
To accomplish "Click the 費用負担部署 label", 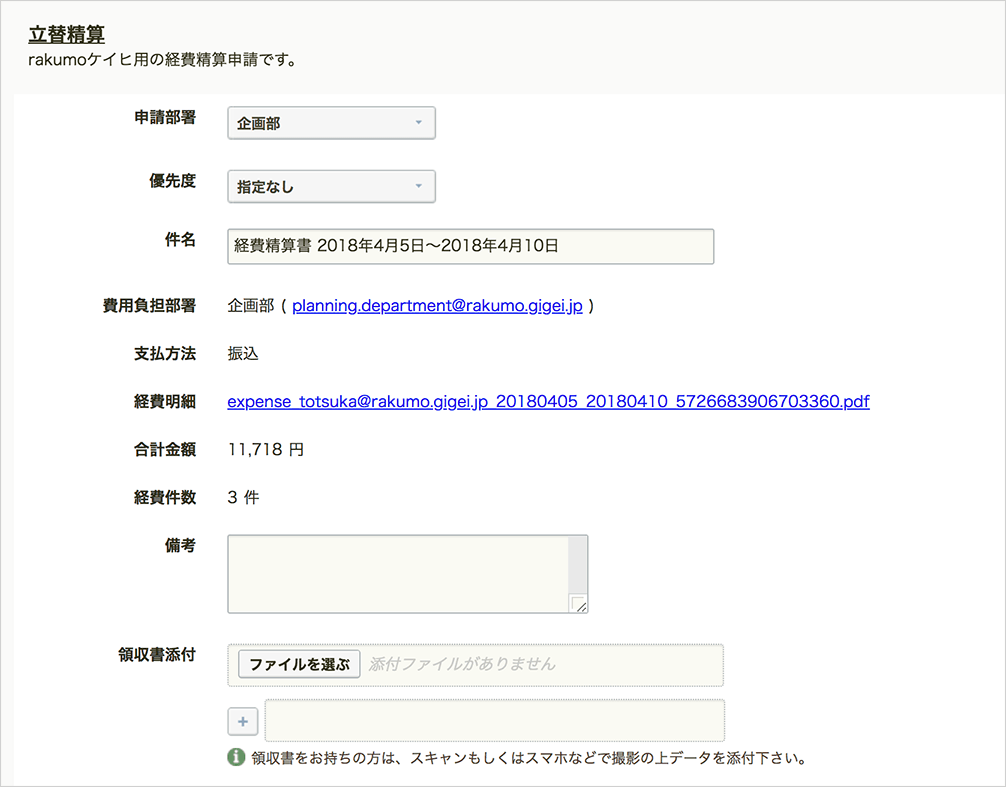I will 149,306.
